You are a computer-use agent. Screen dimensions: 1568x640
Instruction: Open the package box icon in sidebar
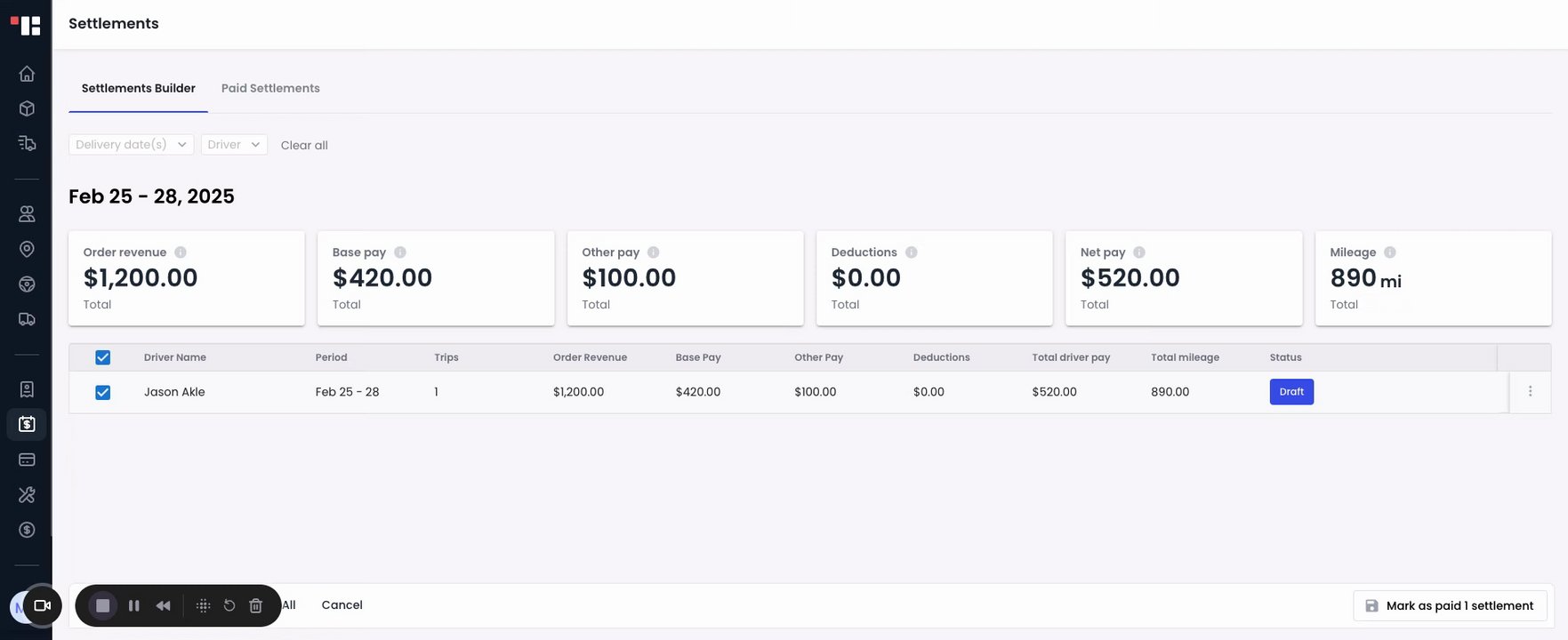click(27, 108)
